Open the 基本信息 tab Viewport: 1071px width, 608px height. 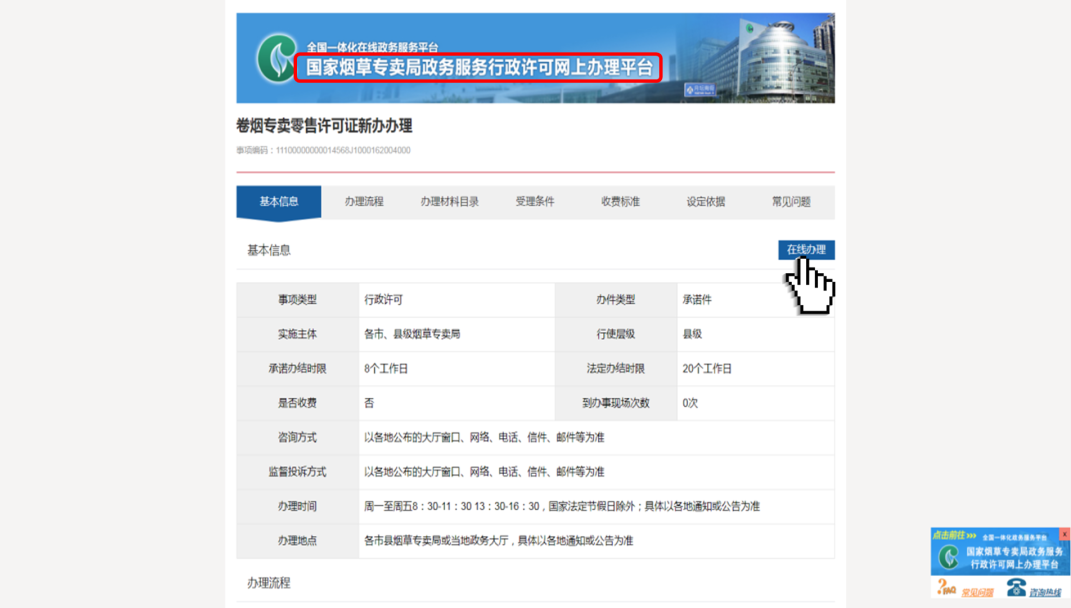coord(279,202)
